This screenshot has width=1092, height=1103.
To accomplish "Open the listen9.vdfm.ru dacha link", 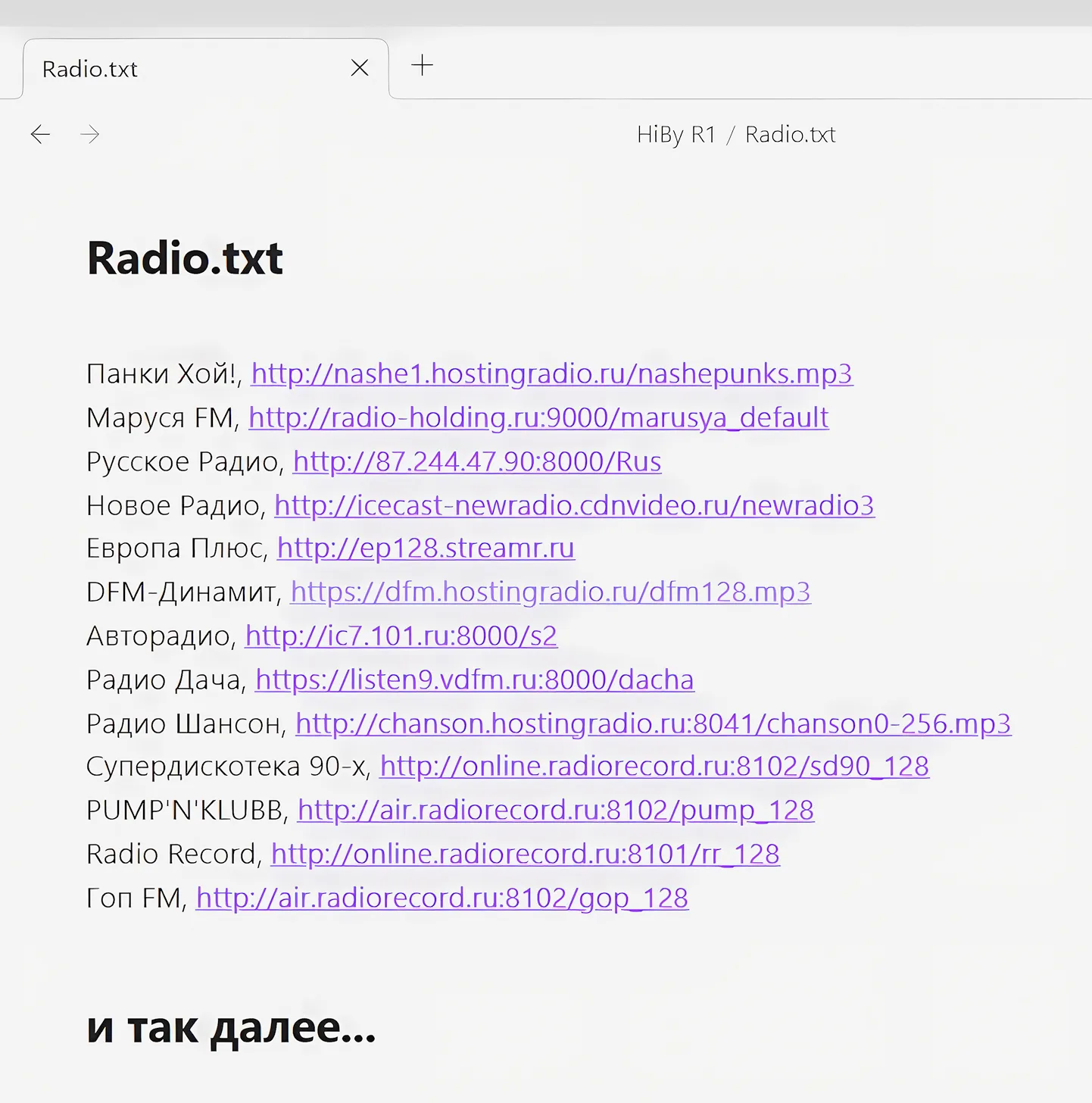I will 475,680.
